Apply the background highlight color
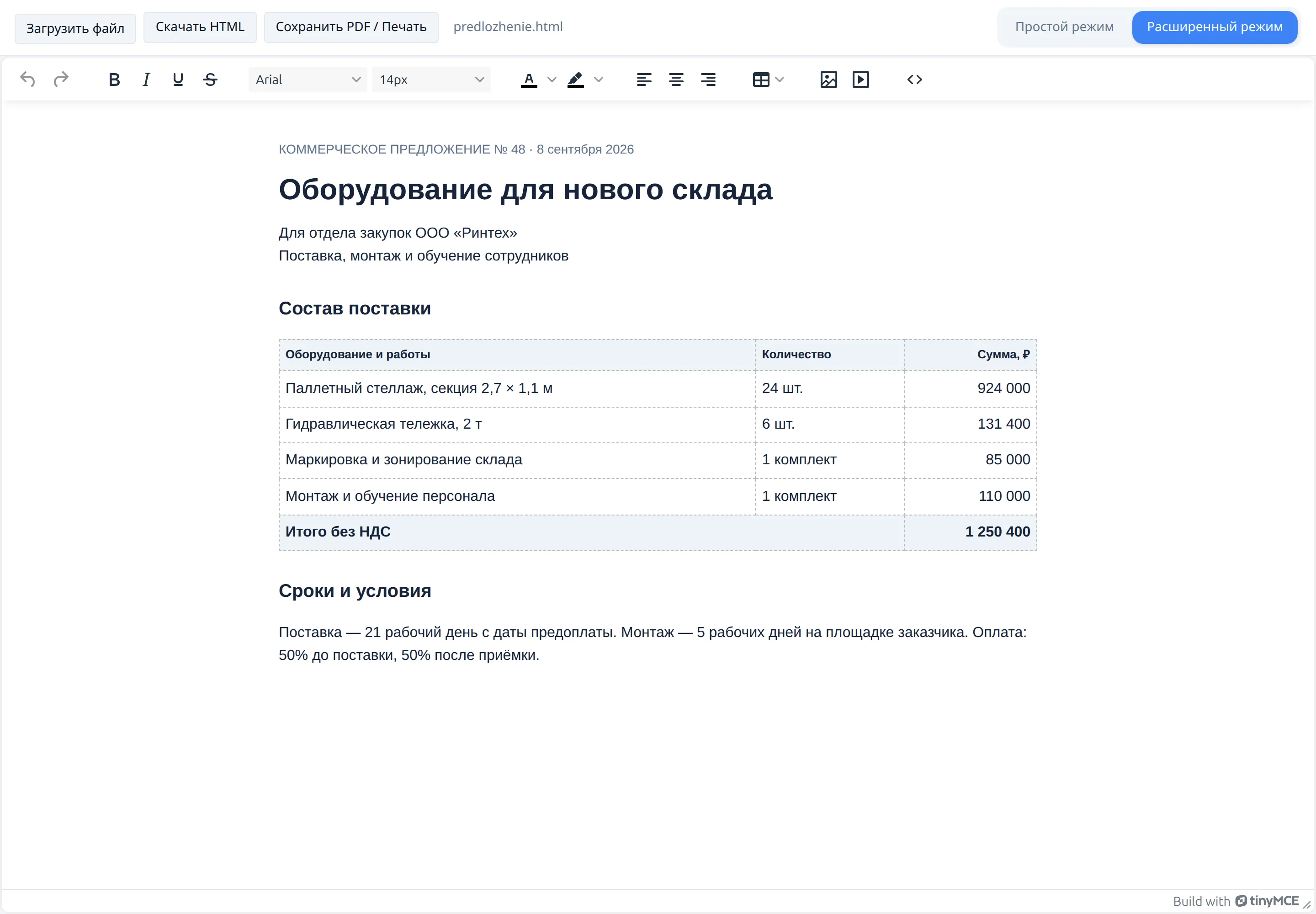Image resolution: width=1316 pixels, height=914 pixels. click(x=576, y=80)
